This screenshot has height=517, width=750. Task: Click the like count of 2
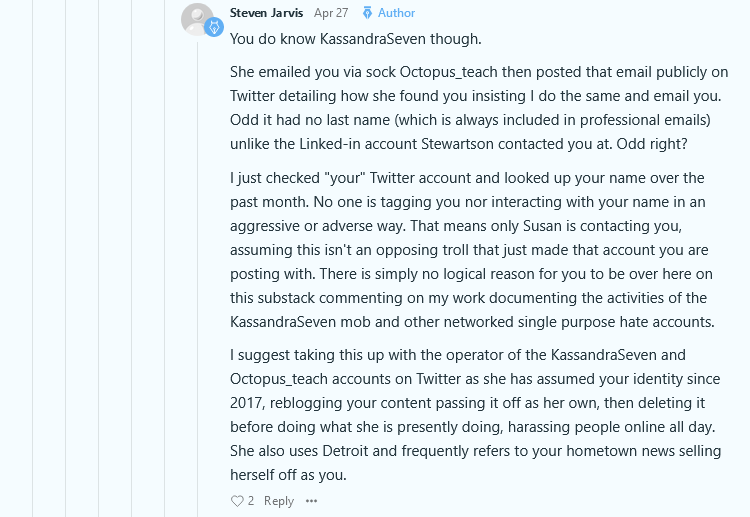[x=251, y=501]
